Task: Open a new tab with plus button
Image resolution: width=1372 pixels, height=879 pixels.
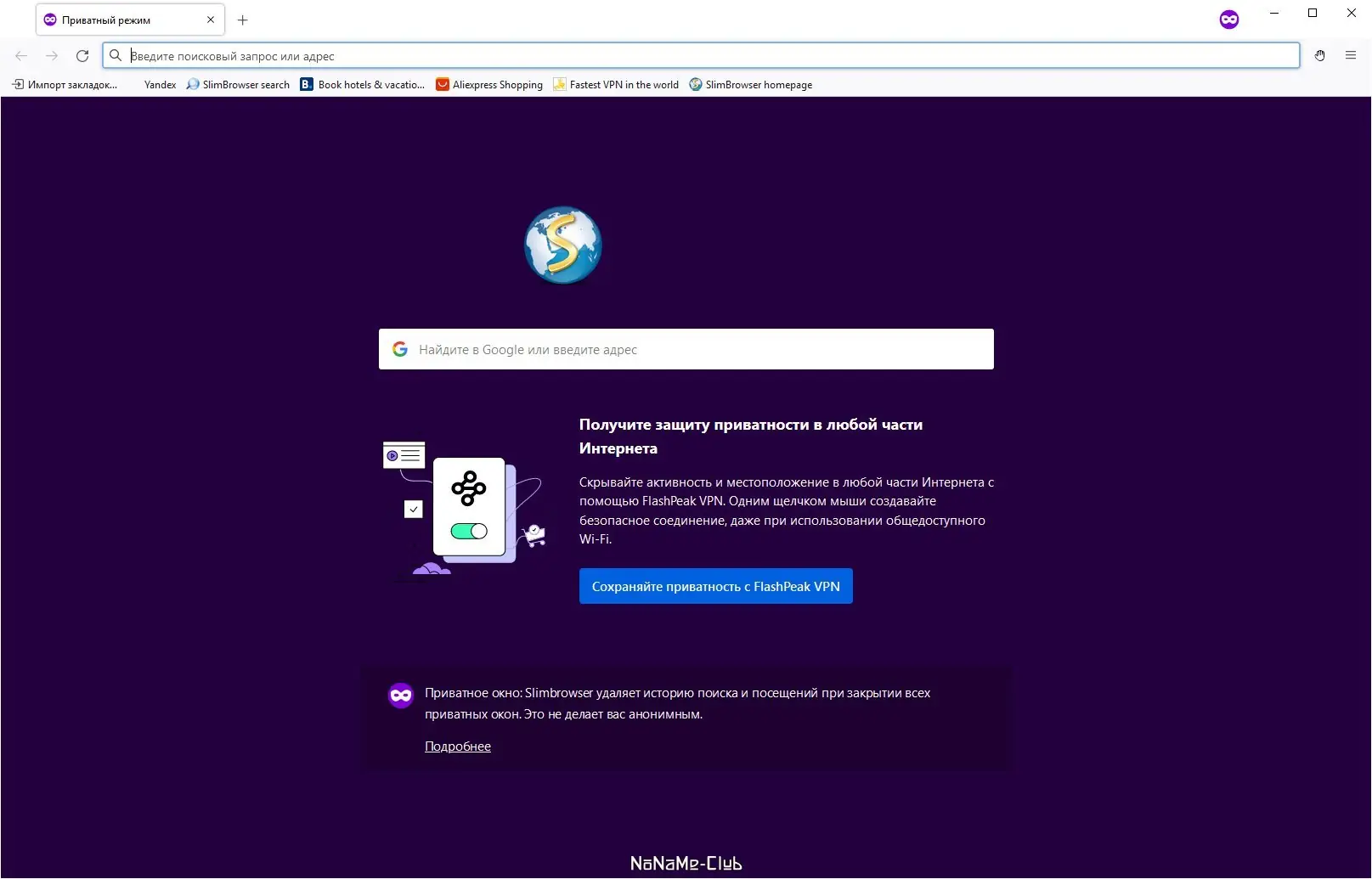Action: tap(243, 20)
